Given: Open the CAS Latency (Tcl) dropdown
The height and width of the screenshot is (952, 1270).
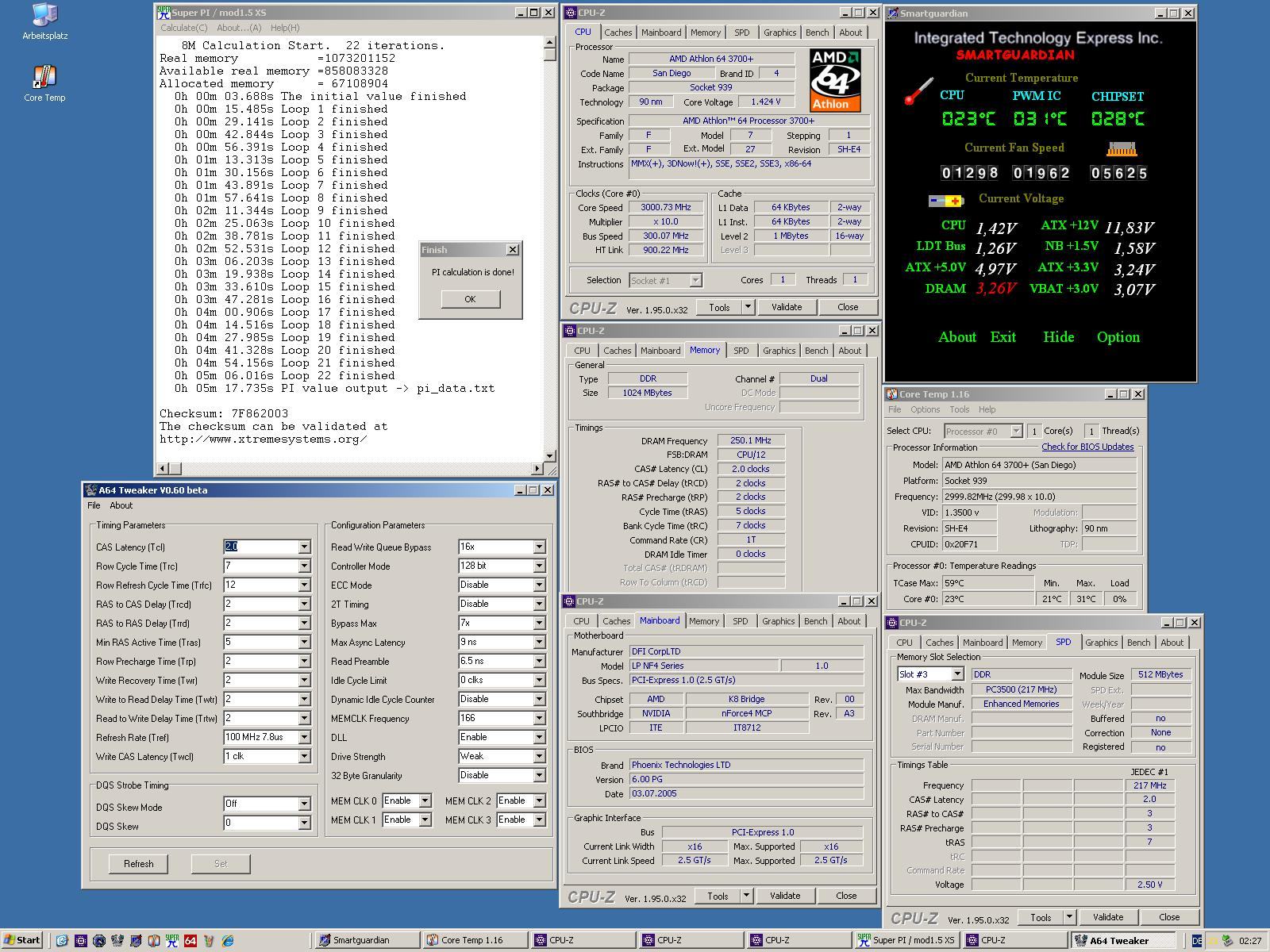Looking at the screenshot, I should coord(304,547).
